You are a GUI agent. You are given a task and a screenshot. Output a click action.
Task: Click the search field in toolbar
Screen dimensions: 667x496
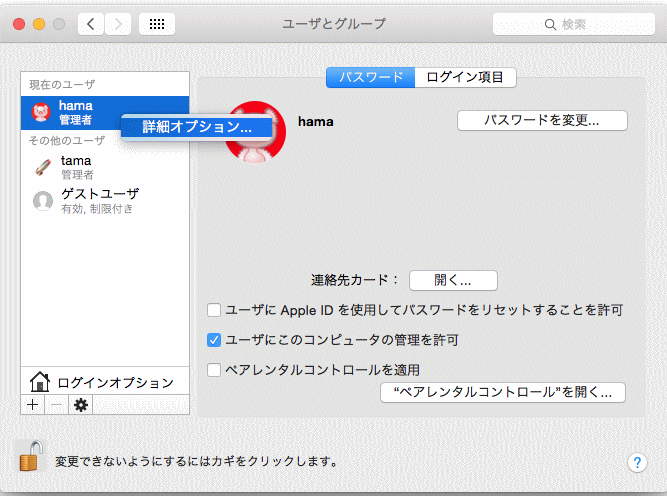point(573,24)
